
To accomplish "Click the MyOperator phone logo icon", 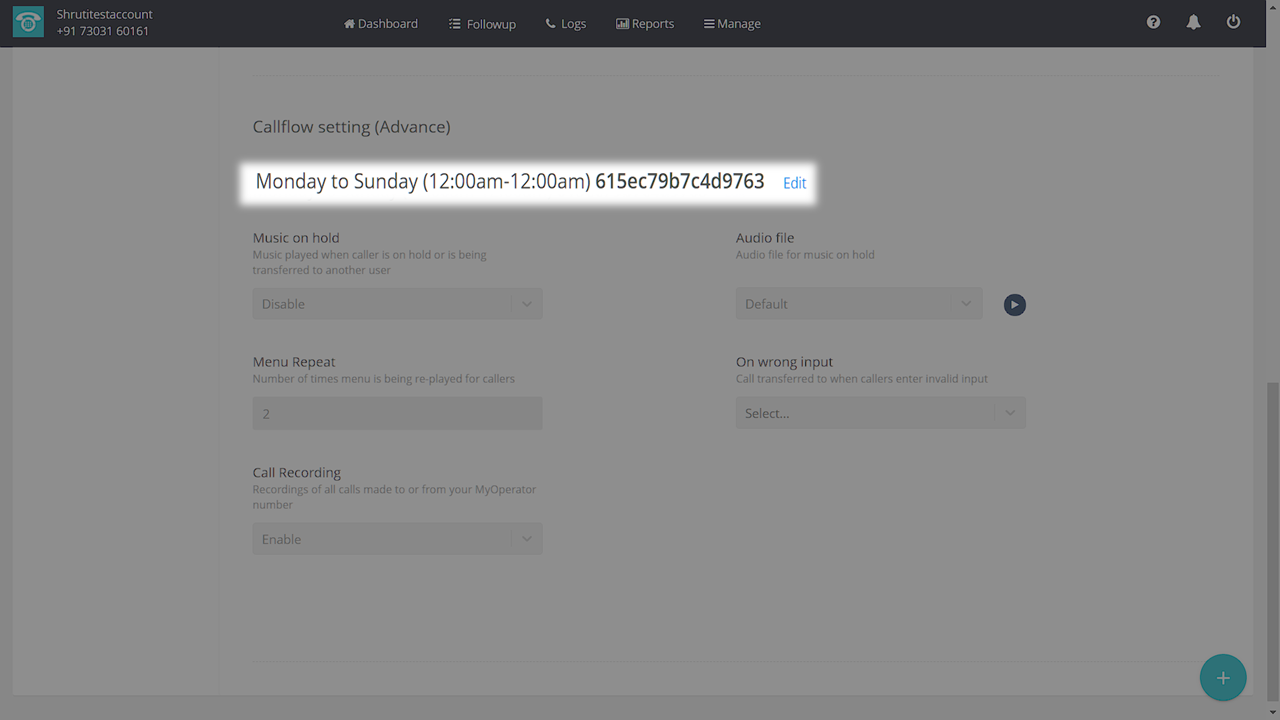I will 28,23.
